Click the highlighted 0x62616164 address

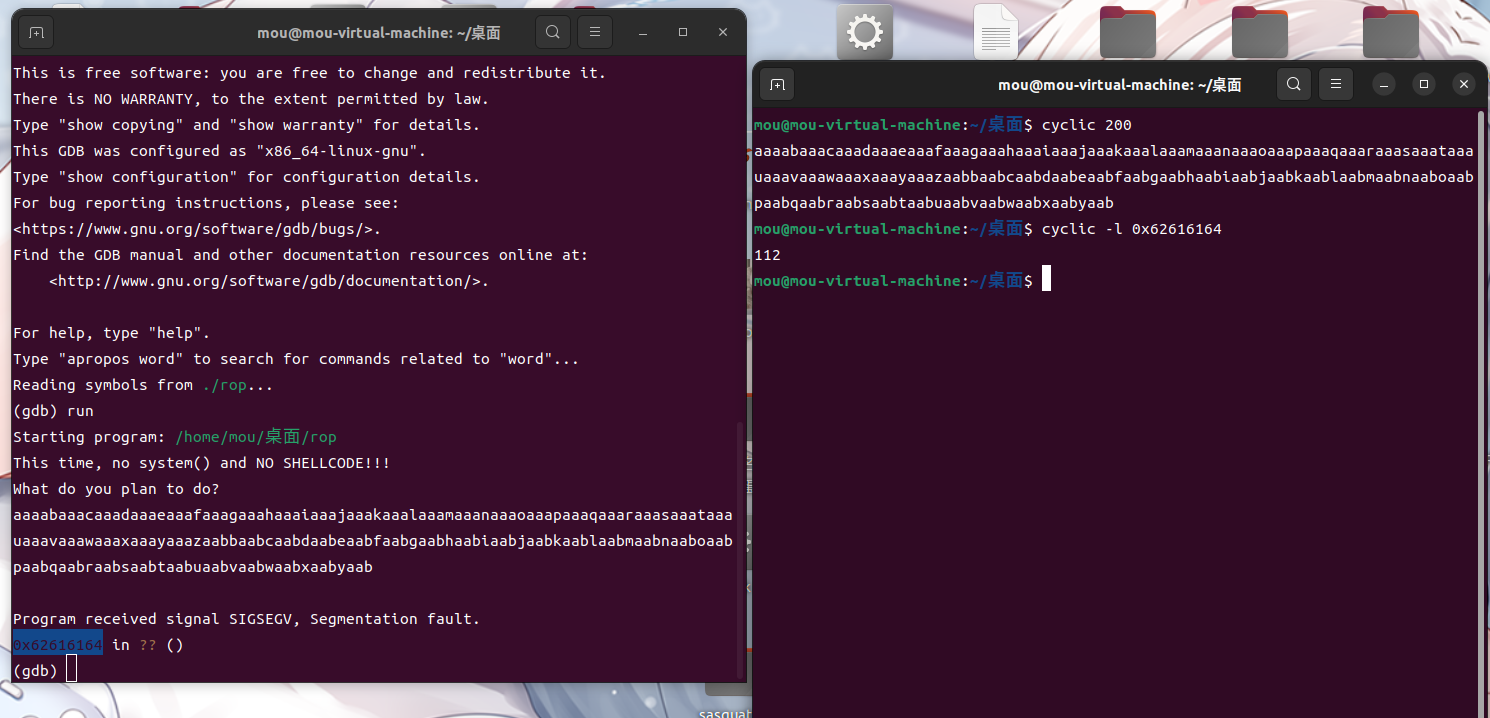click(x=58, y=645)
